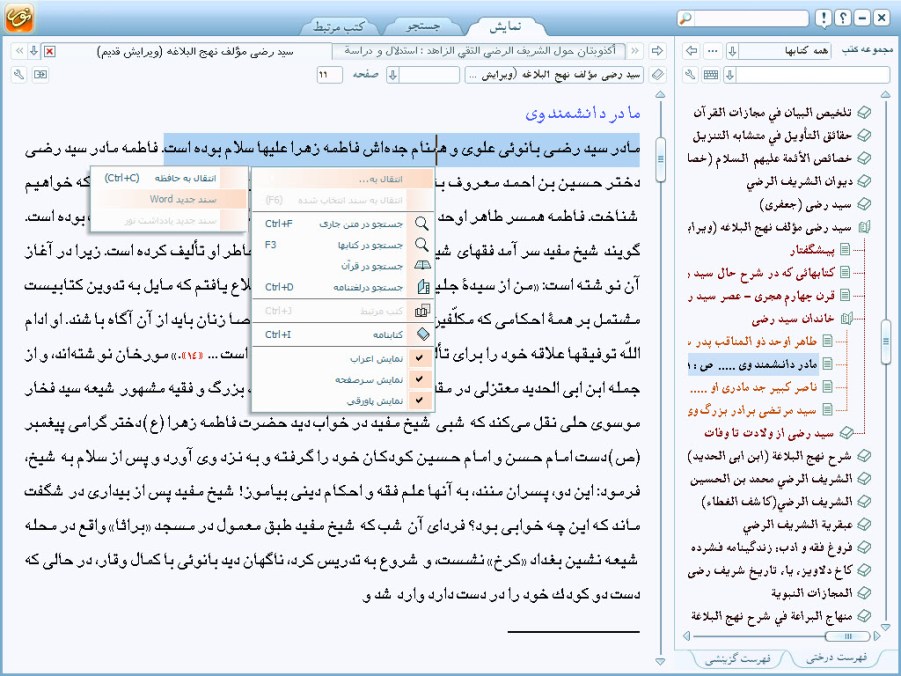Select tree item قرن چهارم هجری – عصر سید
Image resolution: width=901 pixels, height=676 pixels.
[761, 295]
